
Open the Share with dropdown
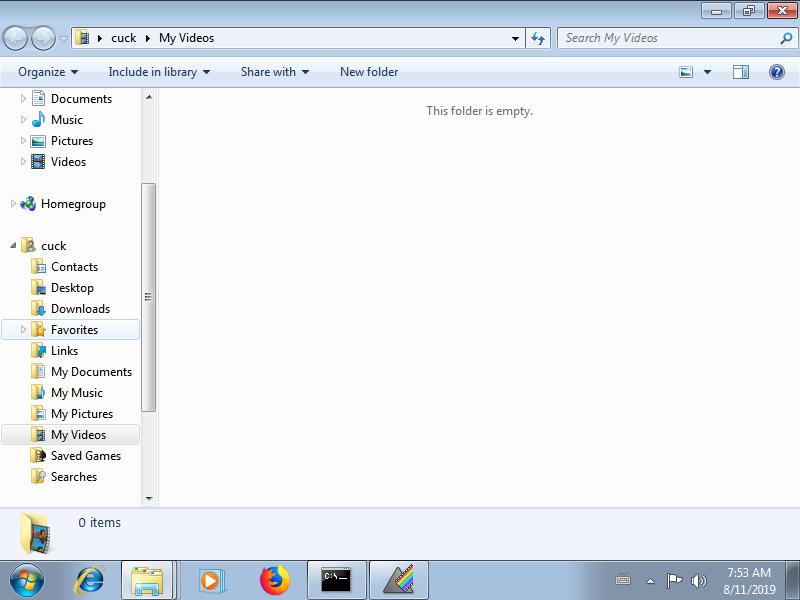[275, 72]
